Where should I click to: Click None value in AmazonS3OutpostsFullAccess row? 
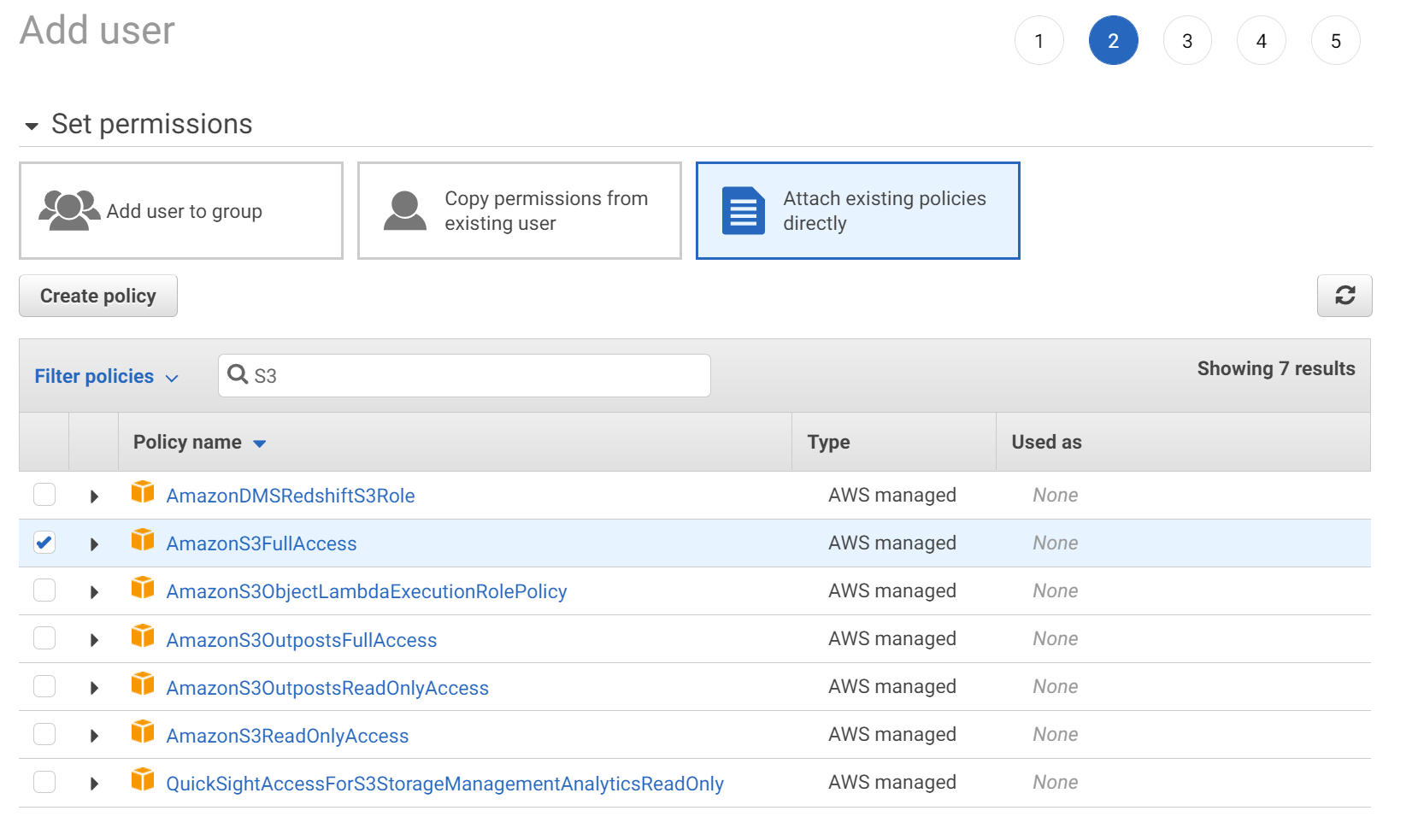click(x=1055, y=638)
